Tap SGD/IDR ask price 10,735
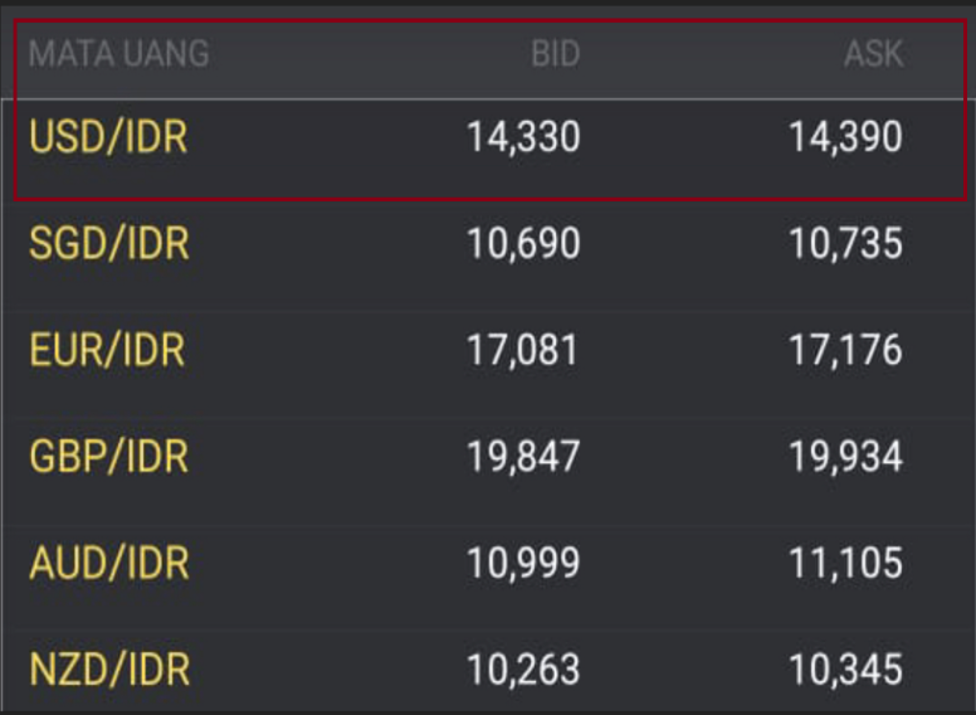 (x=846, y=244)
